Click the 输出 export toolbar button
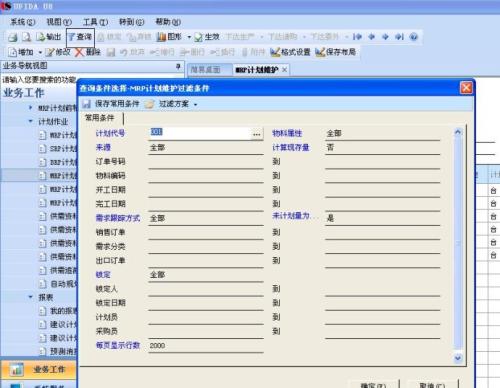500x388 pixels. pyautogui.click(x=48, y=37)
